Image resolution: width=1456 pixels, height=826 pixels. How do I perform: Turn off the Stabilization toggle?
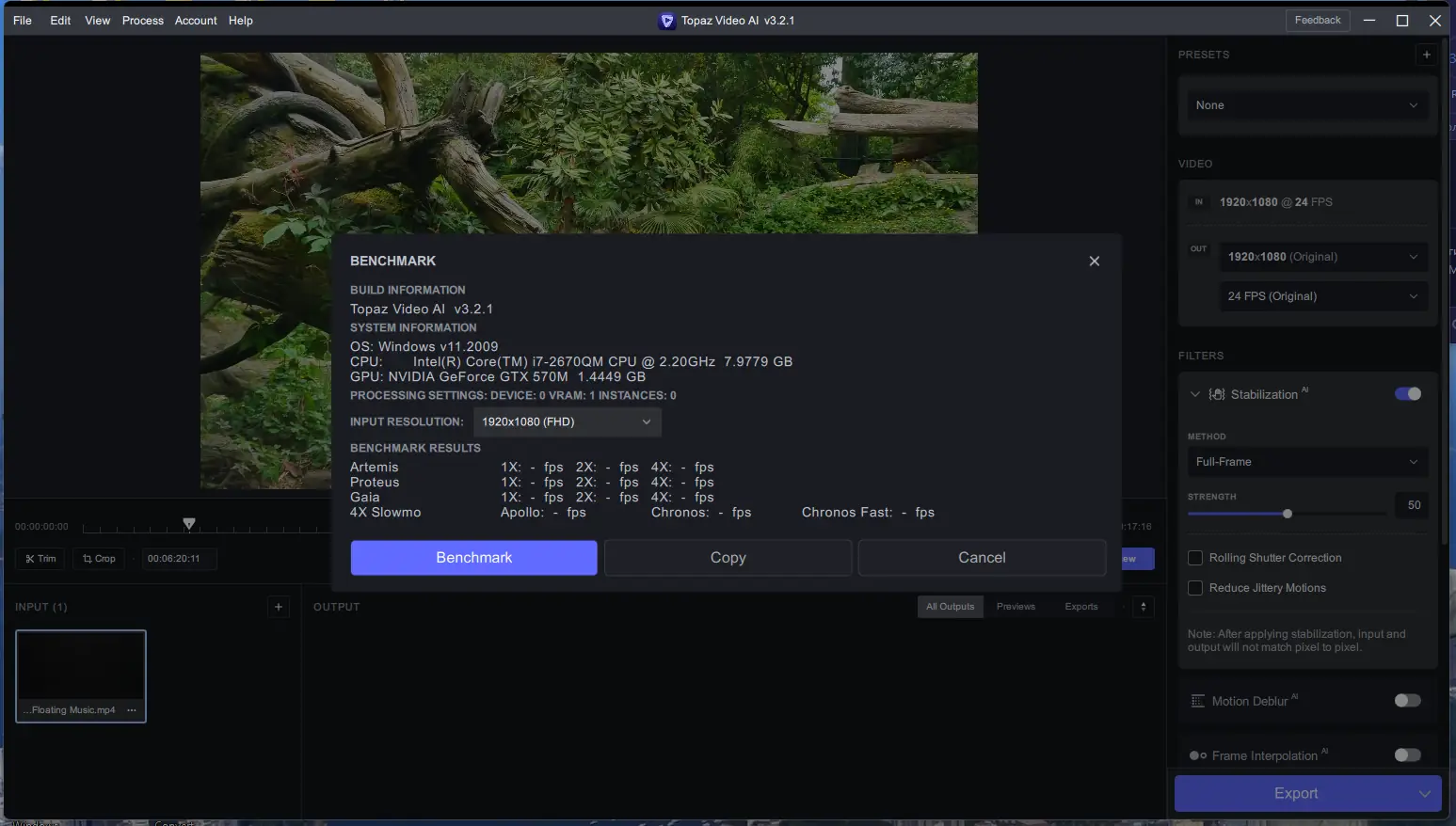[x=1408, y=394]
